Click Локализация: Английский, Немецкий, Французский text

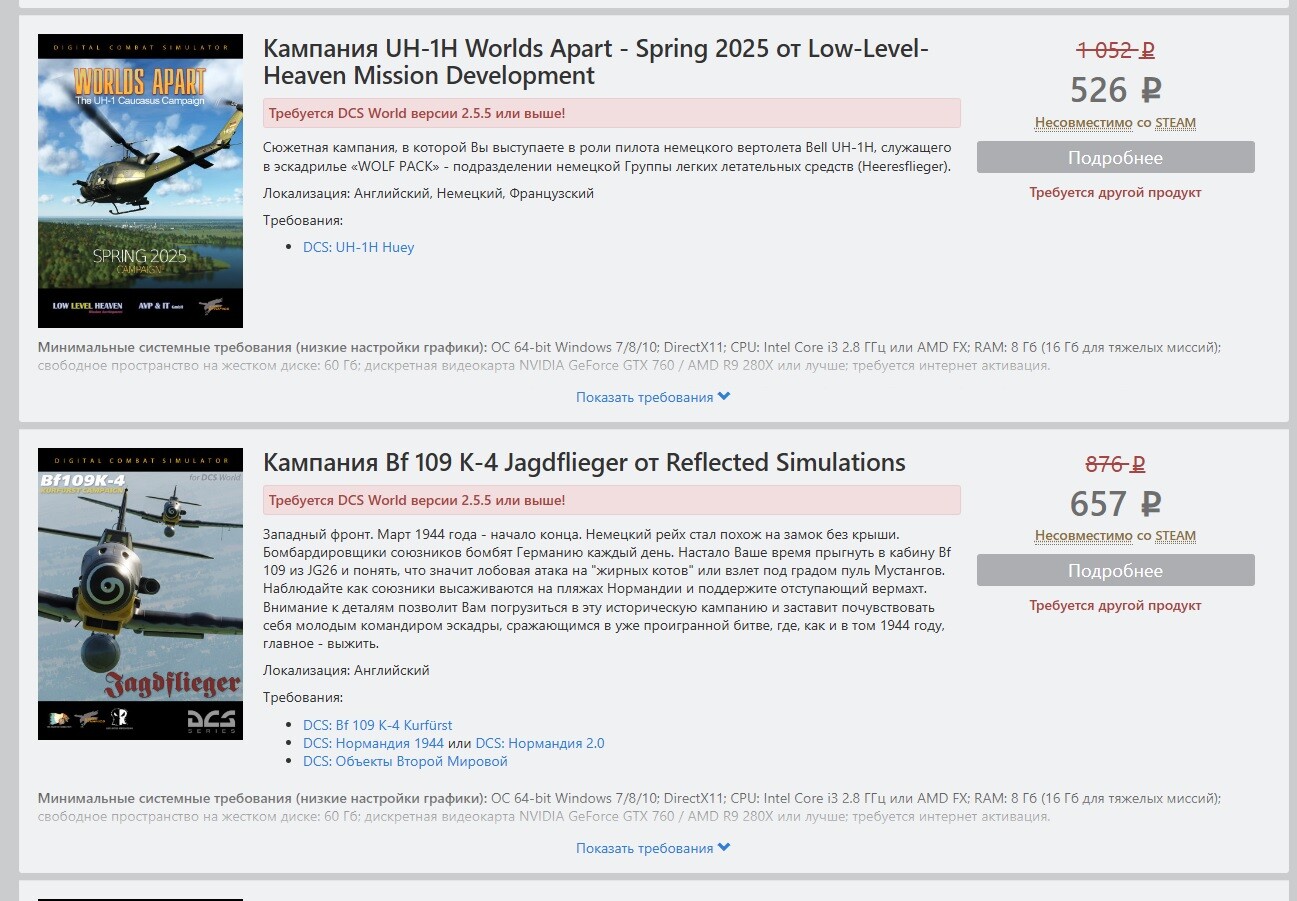tap(428, 193)
